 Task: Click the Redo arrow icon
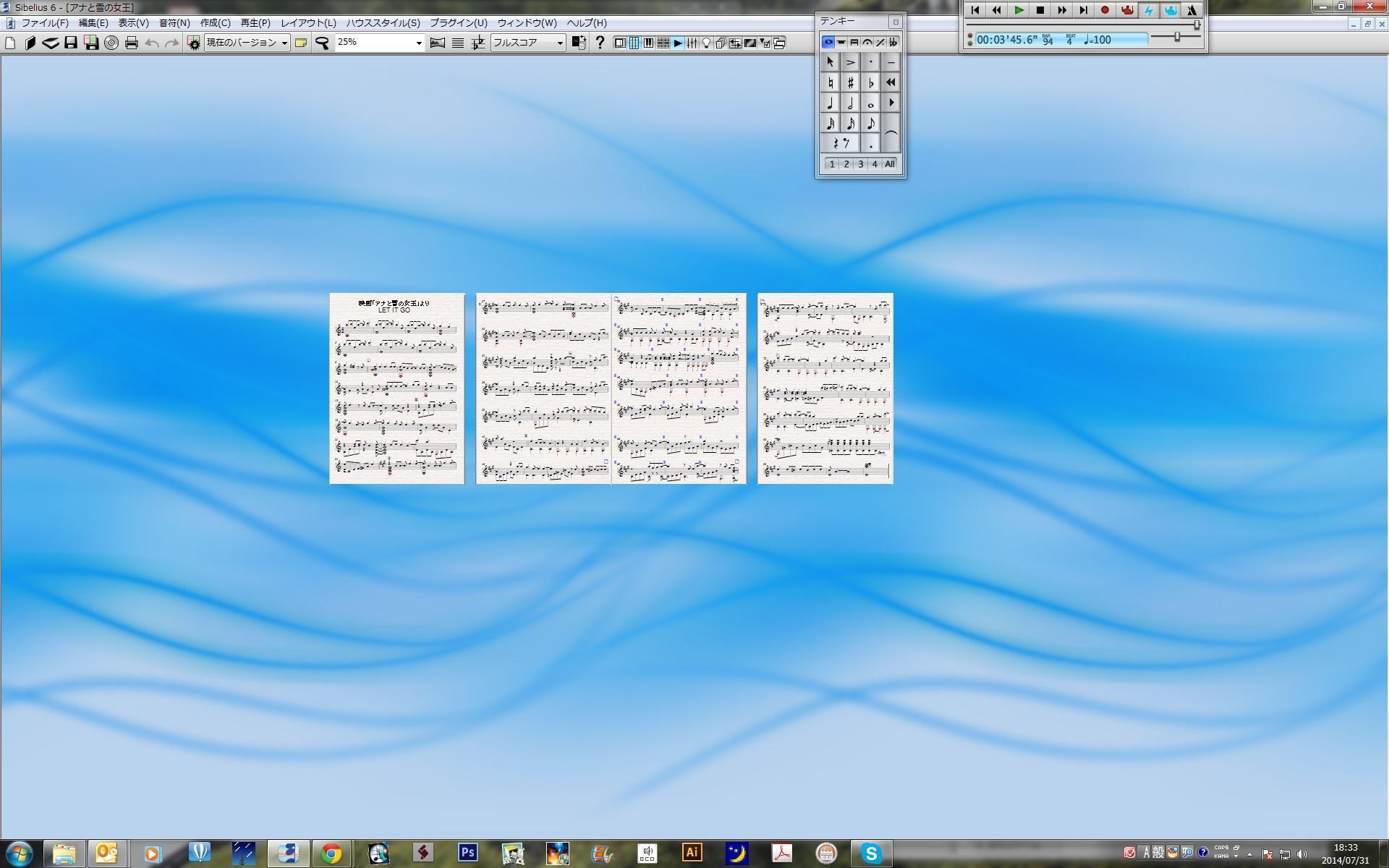point(171,43)
